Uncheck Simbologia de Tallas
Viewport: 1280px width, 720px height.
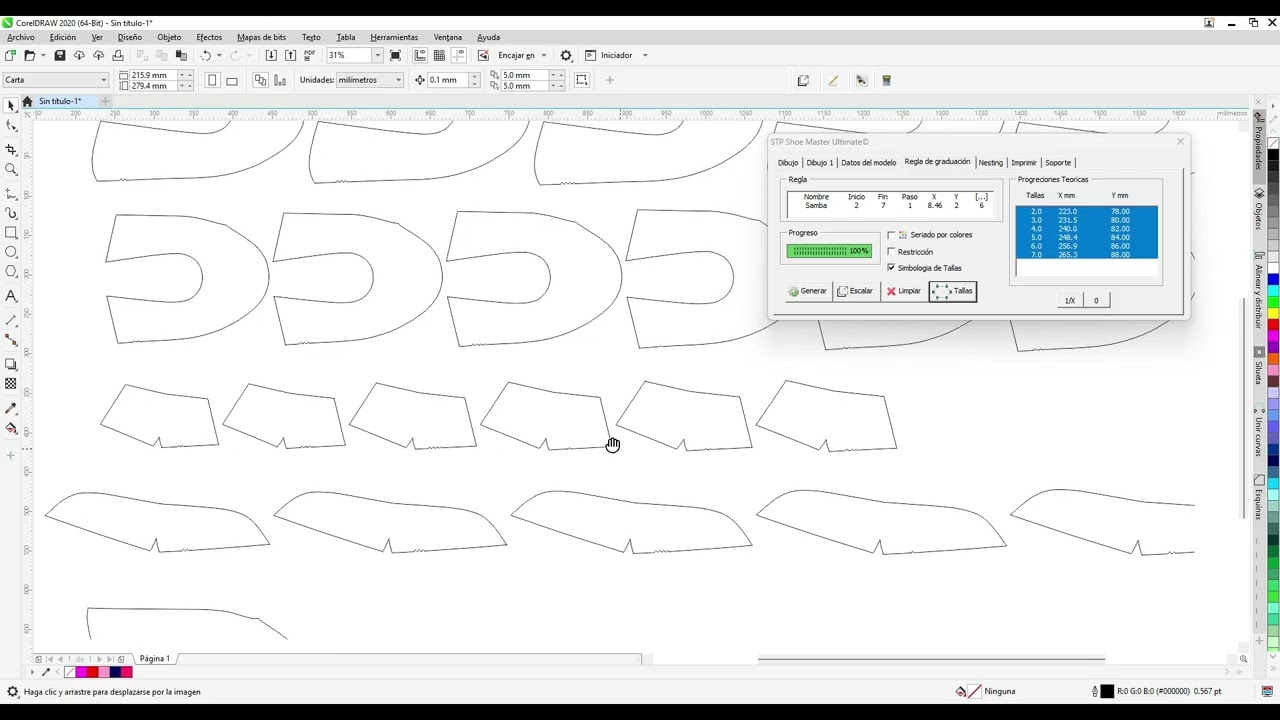tap(891, 268)
